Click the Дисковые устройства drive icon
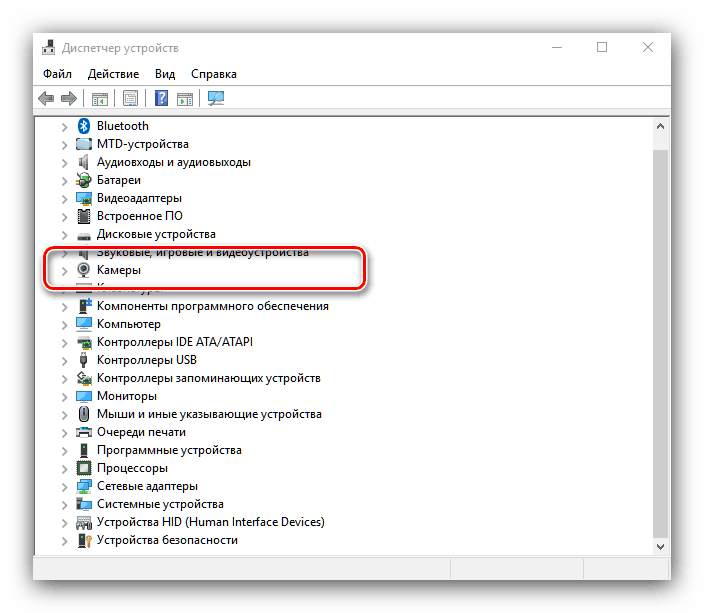 tap(84, 235)
